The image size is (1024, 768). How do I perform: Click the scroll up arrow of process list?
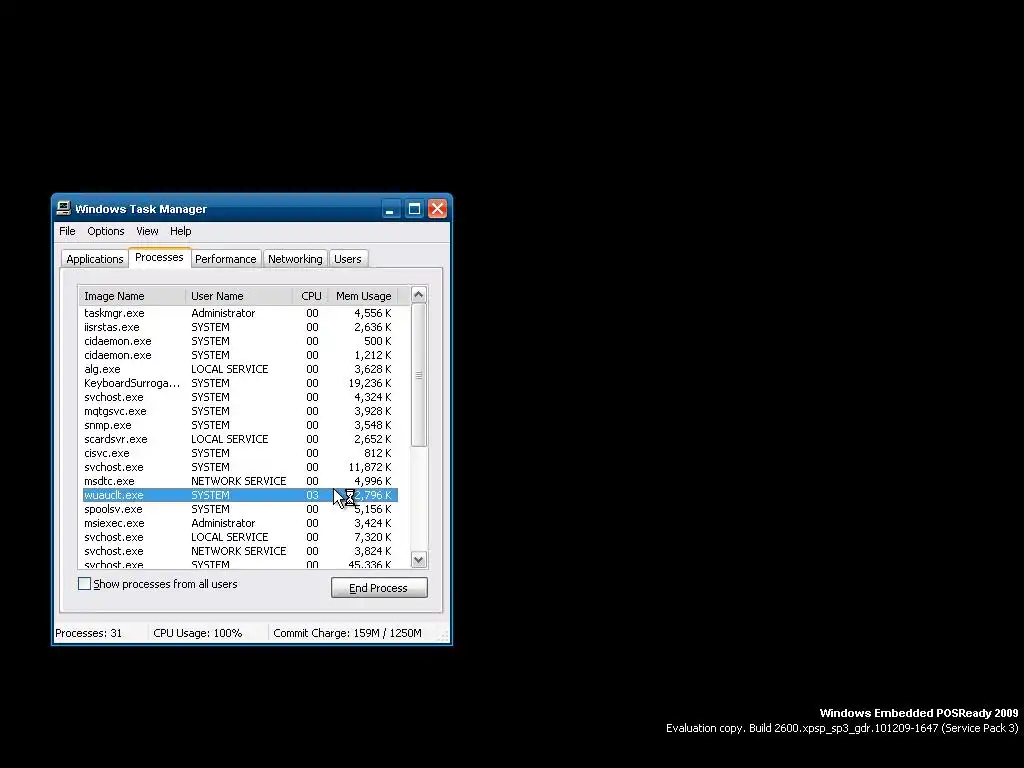[x=419, y=295]
